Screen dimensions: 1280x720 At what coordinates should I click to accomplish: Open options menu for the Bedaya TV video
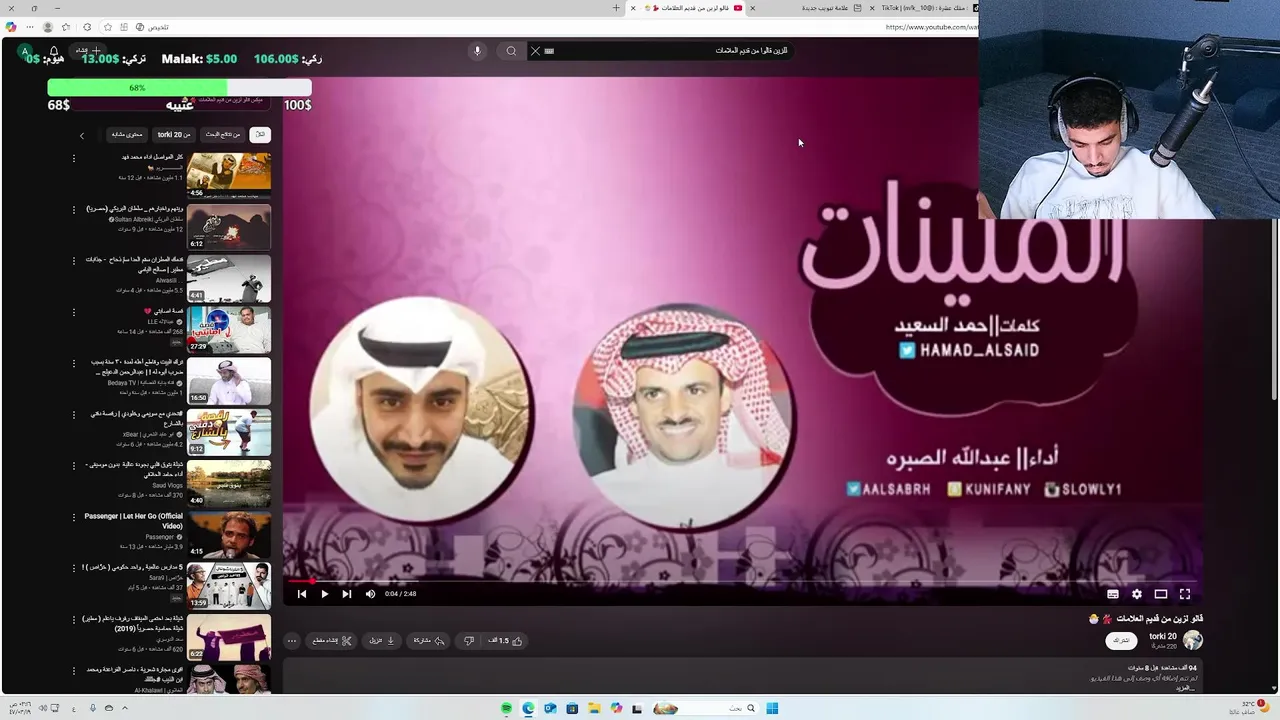coord(73,363)
